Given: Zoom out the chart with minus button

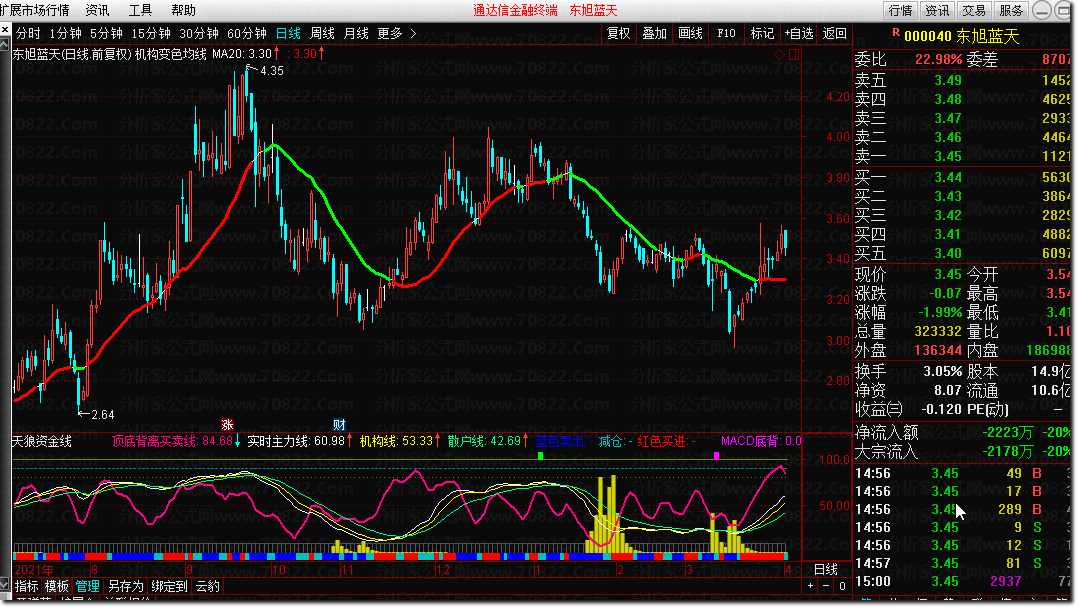Looking at the screenshot, I should coord(826,586).
